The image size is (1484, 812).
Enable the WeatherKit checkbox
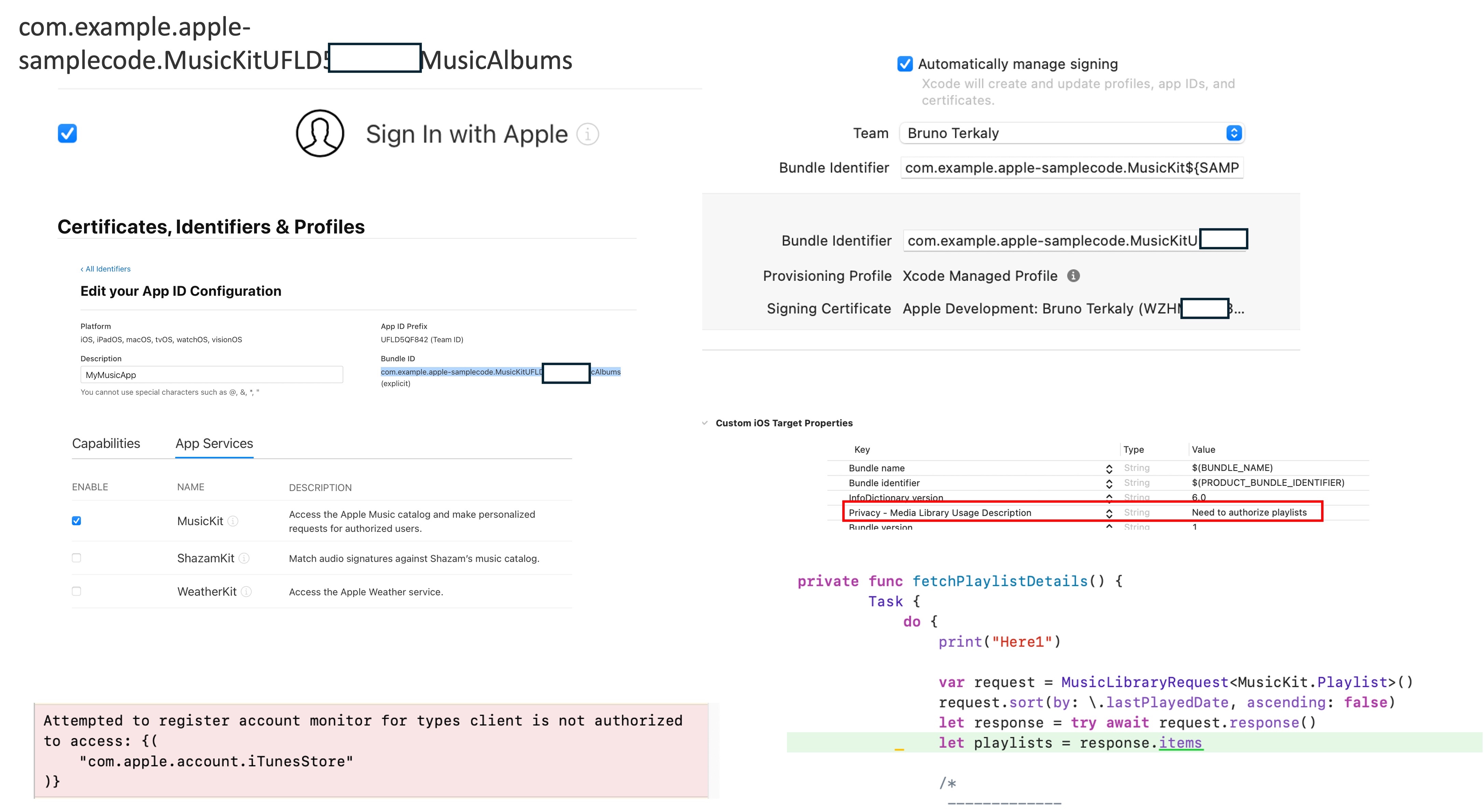point(76,591)
